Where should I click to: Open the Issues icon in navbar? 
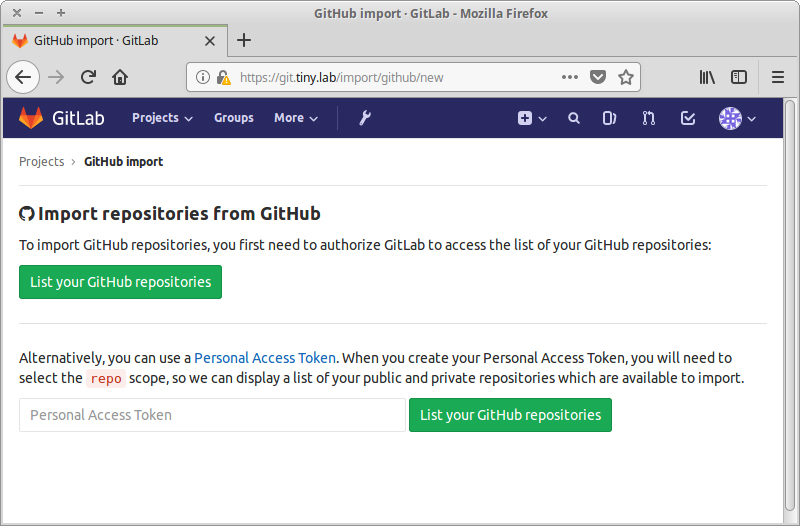pyautogui.click(x=609, y=118)
